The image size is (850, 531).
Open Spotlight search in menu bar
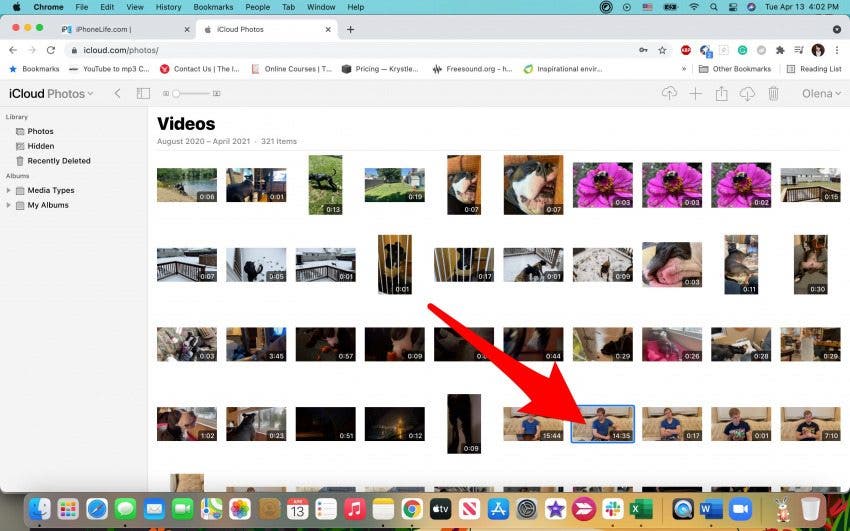coord(713,7)
